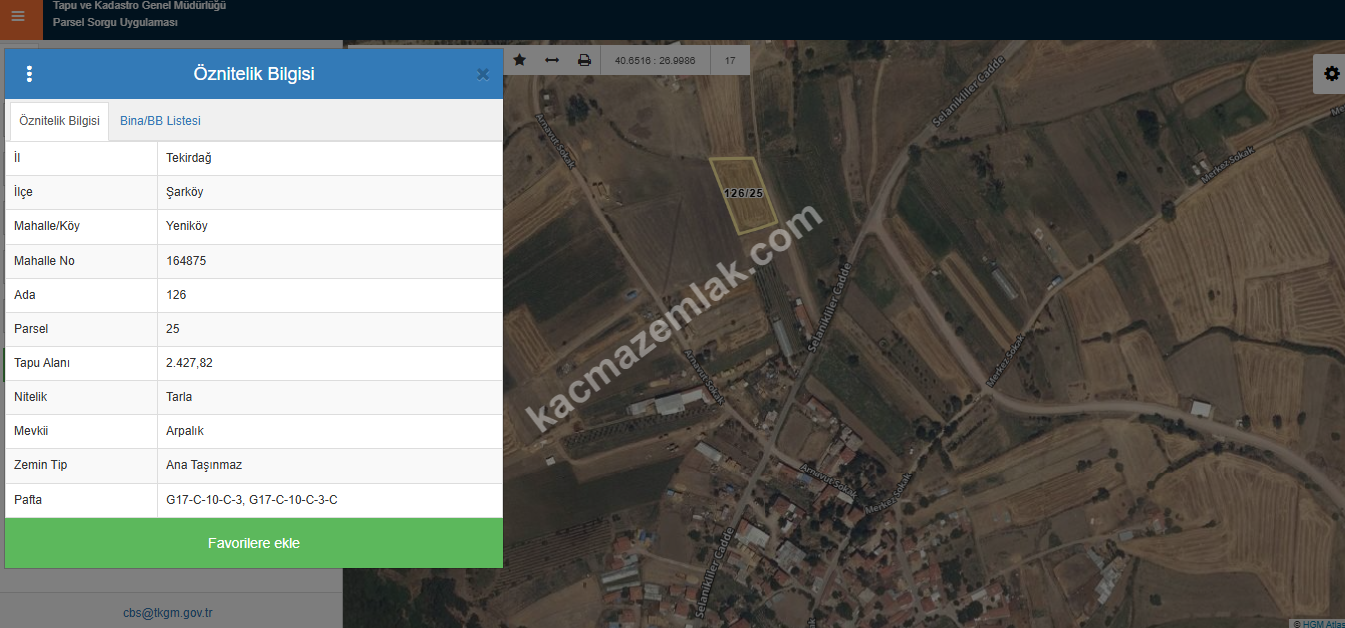Select the Öznitelik Bilgisi tab

pyautogui.click(x=59, y=121)
